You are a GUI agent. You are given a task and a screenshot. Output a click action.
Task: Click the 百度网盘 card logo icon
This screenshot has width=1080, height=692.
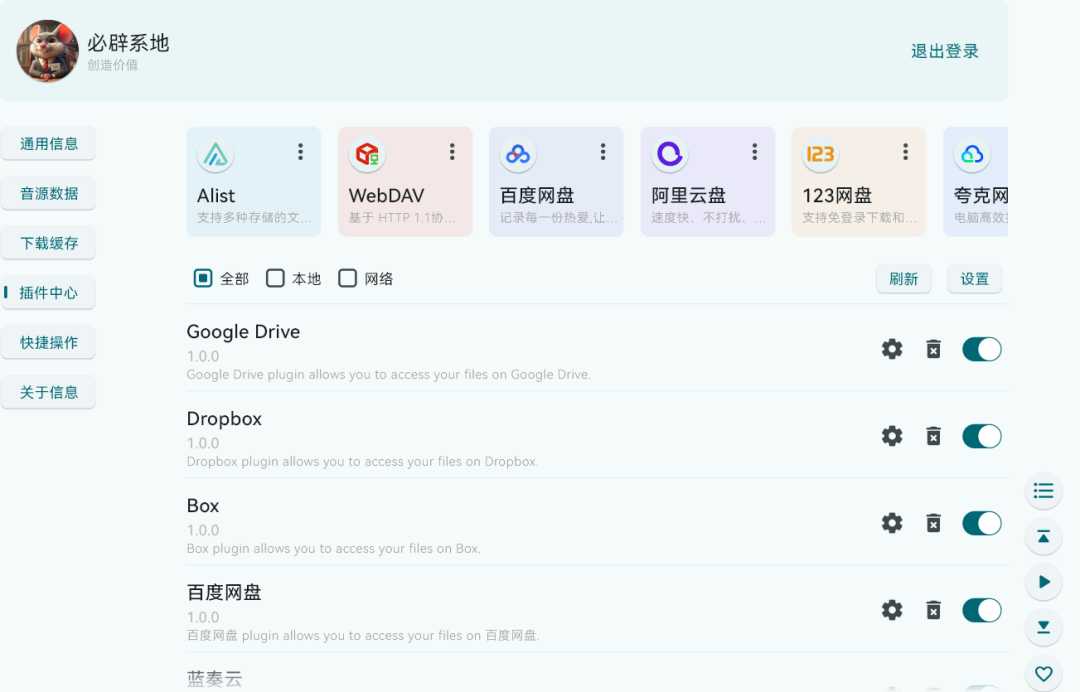518,154
